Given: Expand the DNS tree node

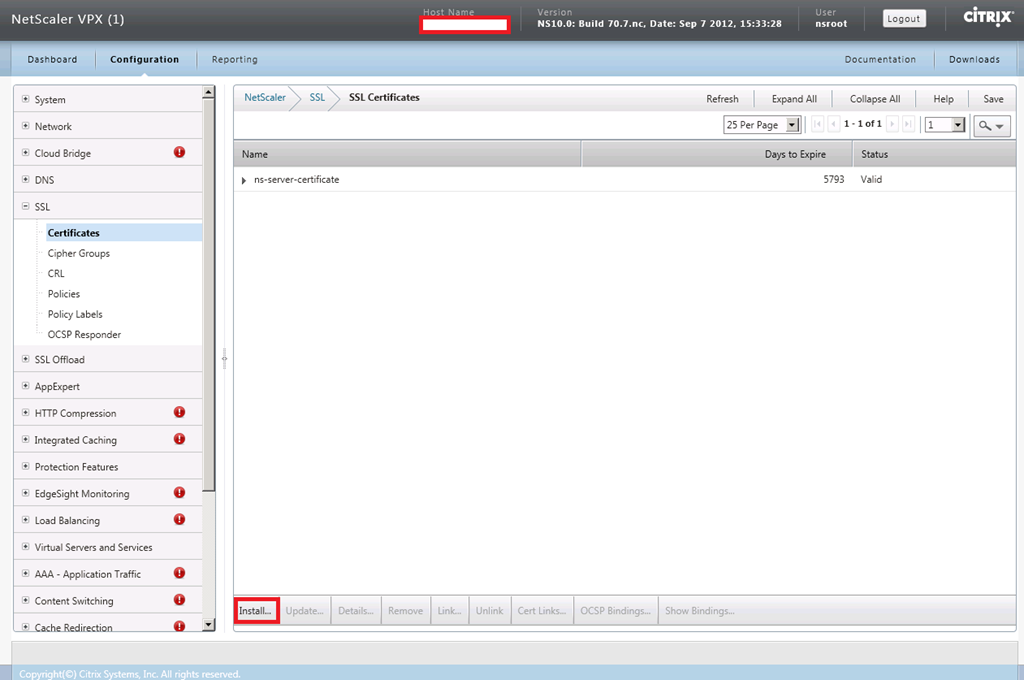Looking at the screenshot, I should coord(25,180).
